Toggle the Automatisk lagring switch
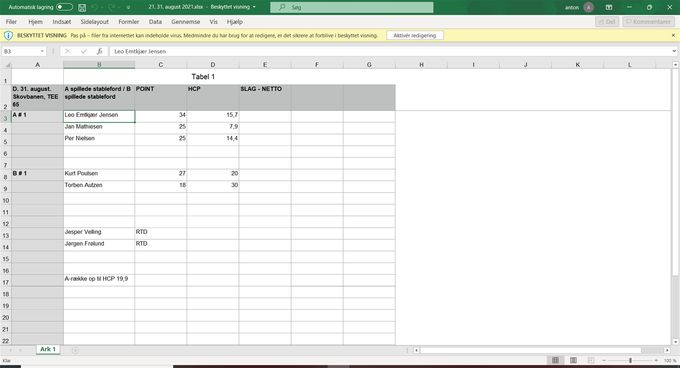The image size is (680, 368). [64, 7]
